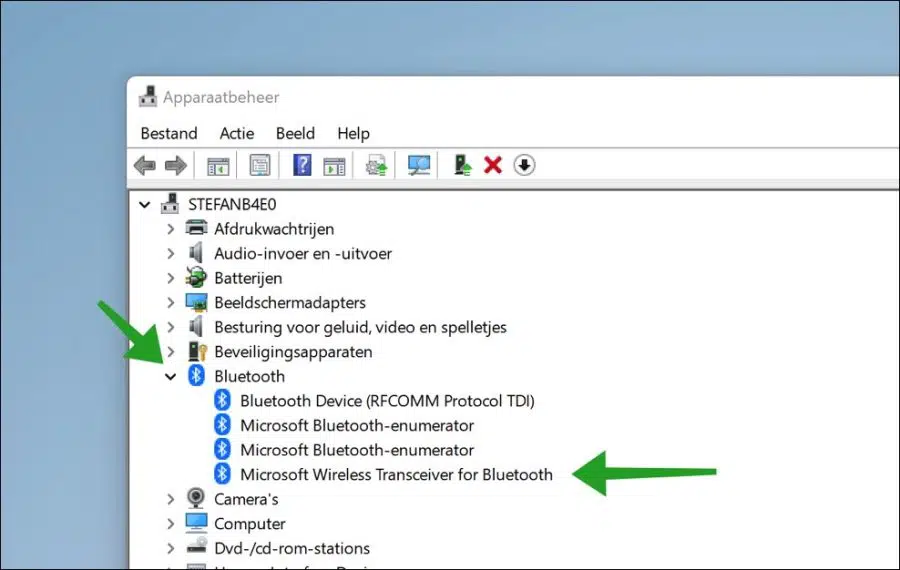Select Audio-invoer en -uitvoer label
Image resolution: width=900 pixels, height=570 pixels.
tap(302, 253)
